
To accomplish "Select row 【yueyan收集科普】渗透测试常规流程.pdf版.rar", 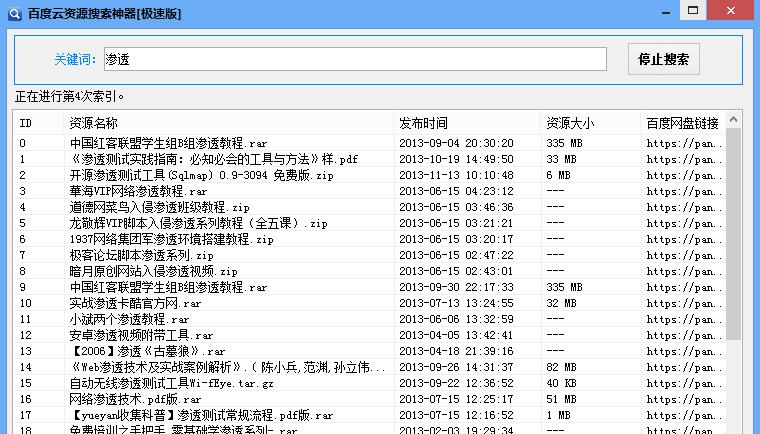I will pos(370,415).
